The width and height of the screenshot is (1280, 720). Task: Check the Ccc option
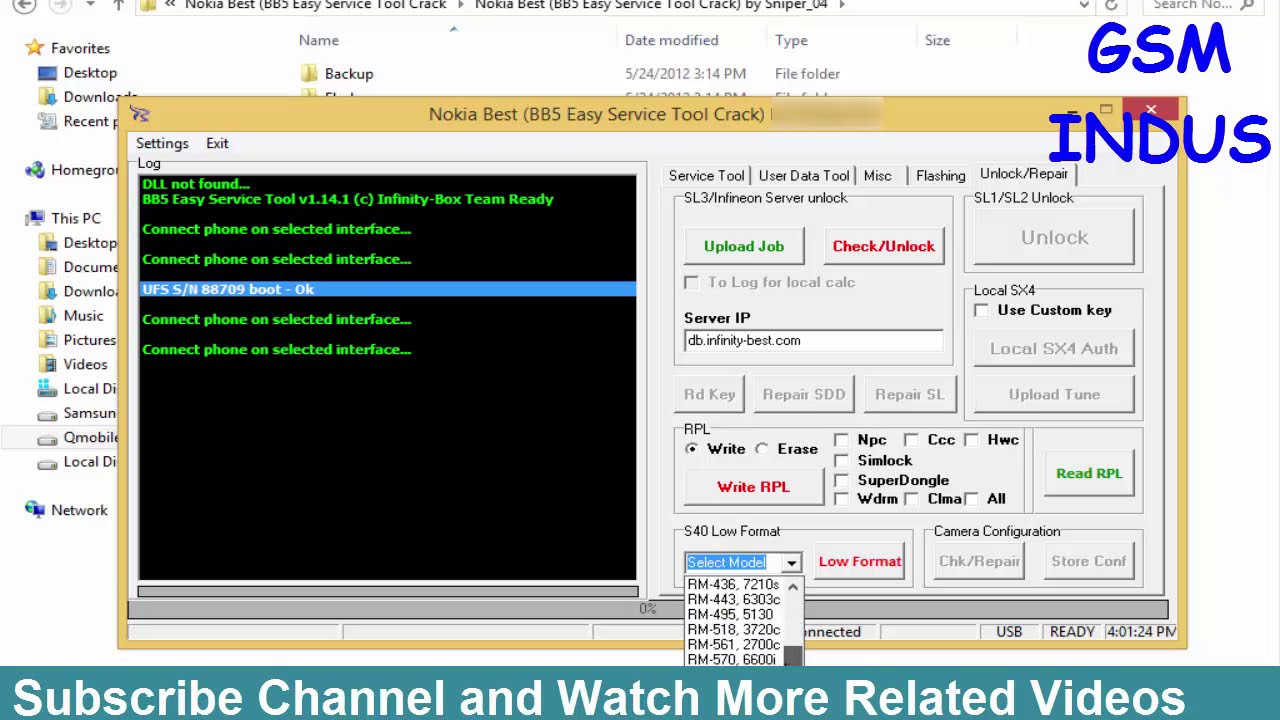click(x=911, y=440)
